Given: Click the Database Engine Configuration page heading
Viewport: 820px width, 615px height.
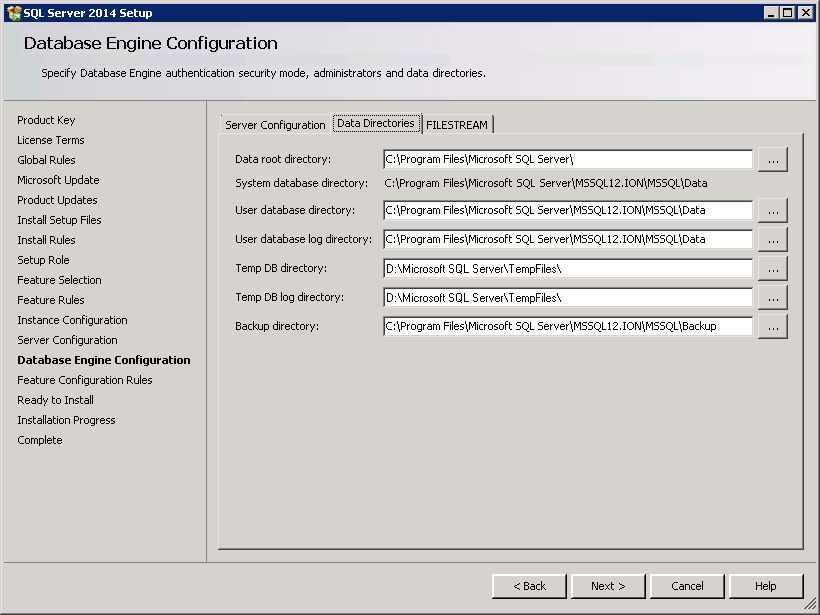Looking at the screenshot, I should 151,43.
